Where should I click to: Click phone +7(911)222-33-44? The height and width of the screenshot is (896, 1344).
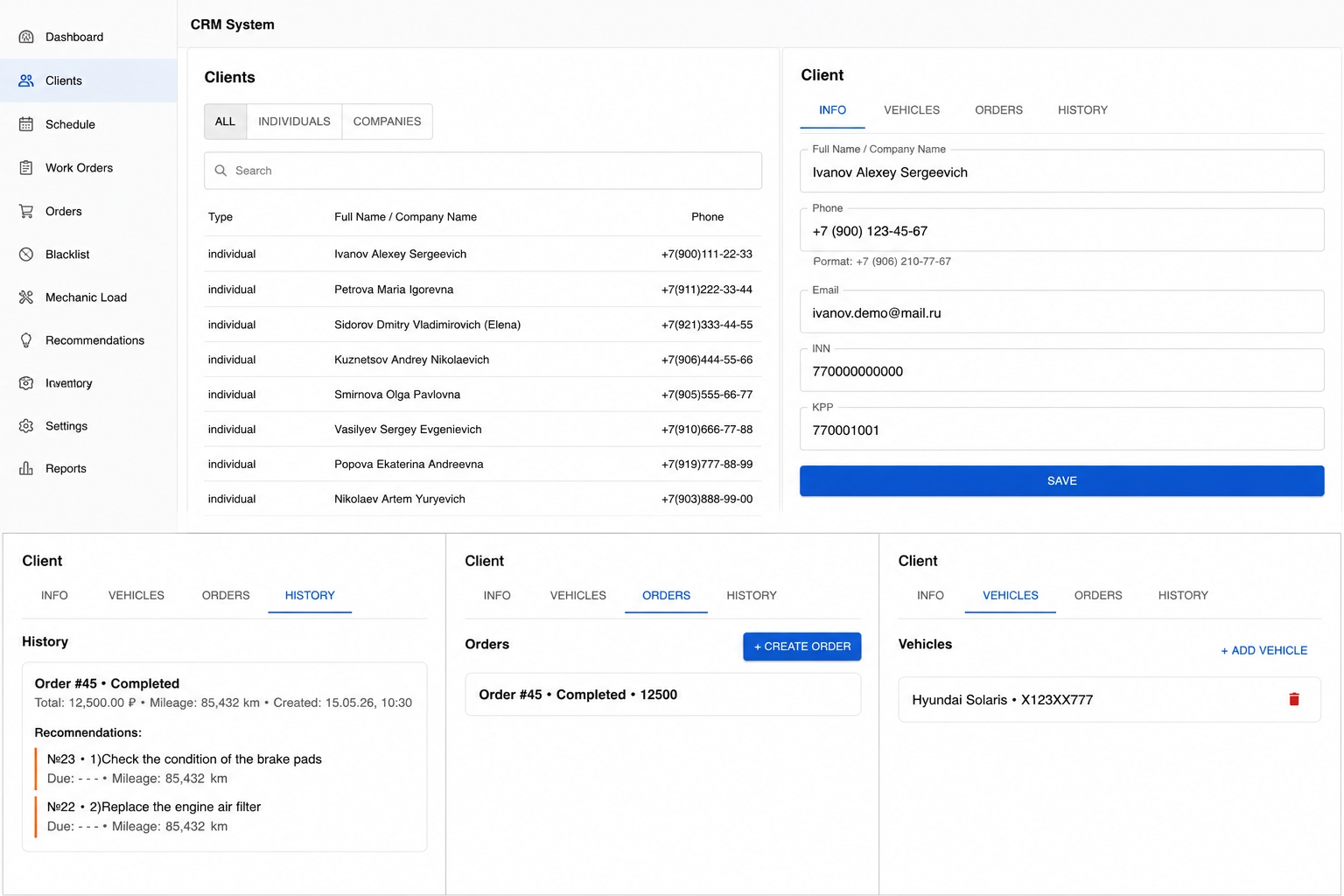(707, 290)
